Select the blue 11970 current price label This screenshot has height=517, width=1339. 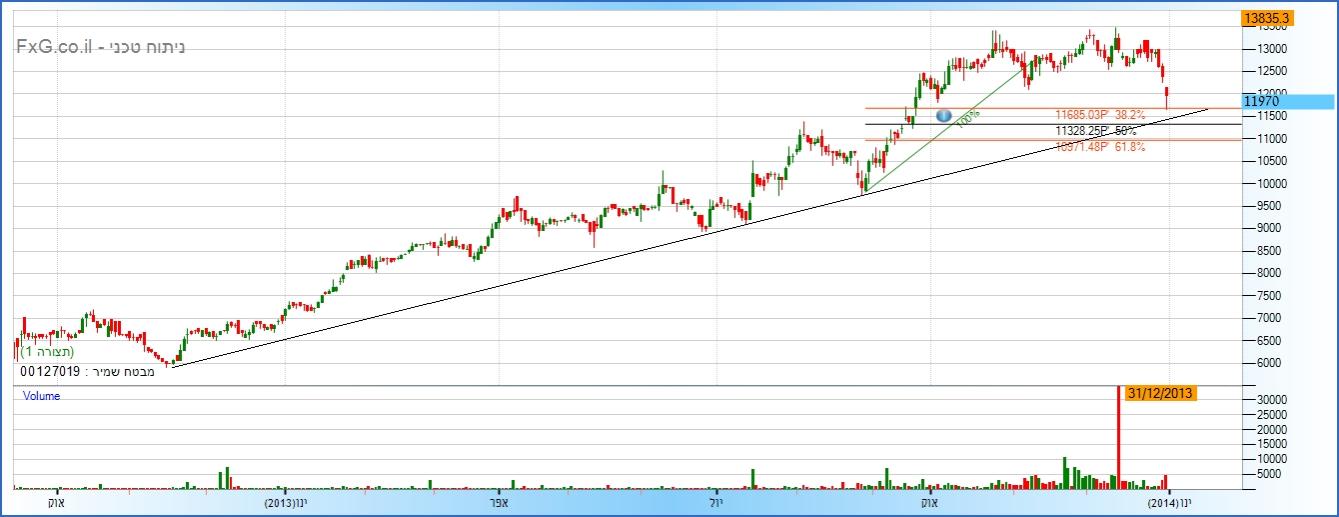(1286, 102)
